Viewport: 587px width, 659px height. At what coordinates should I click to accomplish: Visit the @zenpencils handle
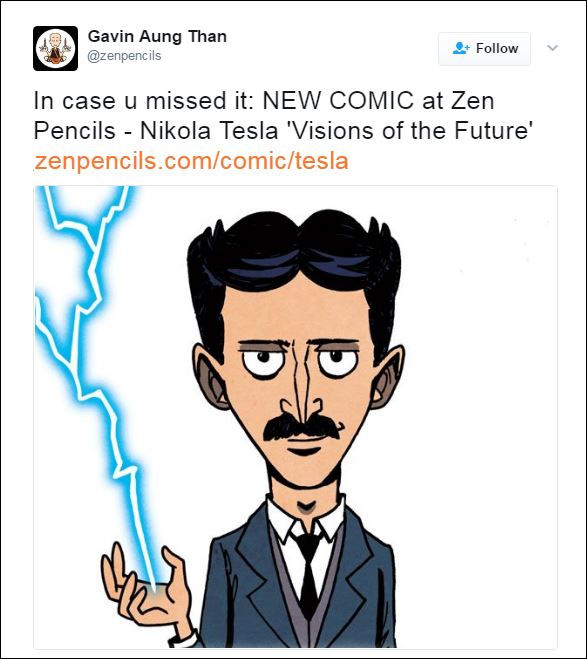pos(124,56)
